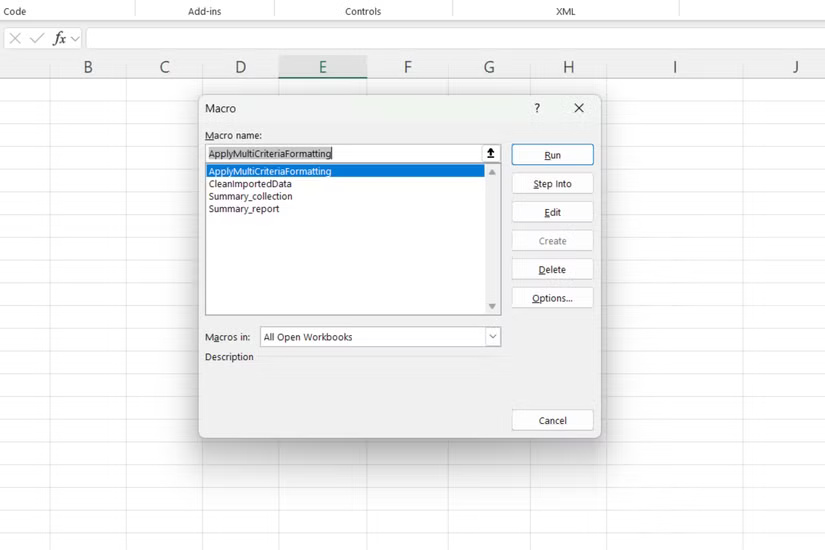Cancel the Macro dialog
The image size is (825, 550).
click(x=552, y=421)
